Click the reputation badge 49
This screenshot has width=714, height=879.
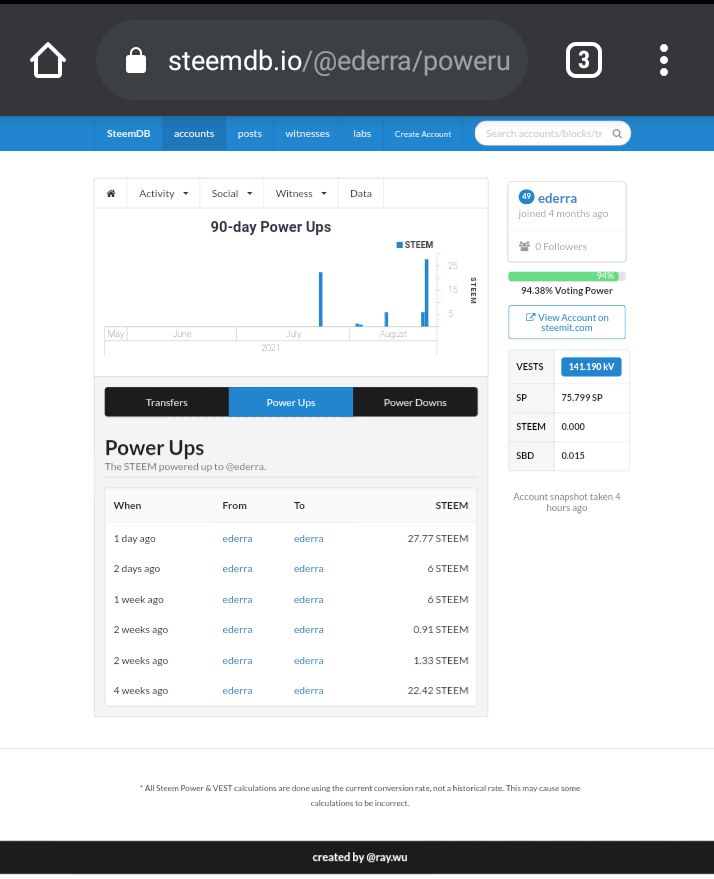point(526,197)
